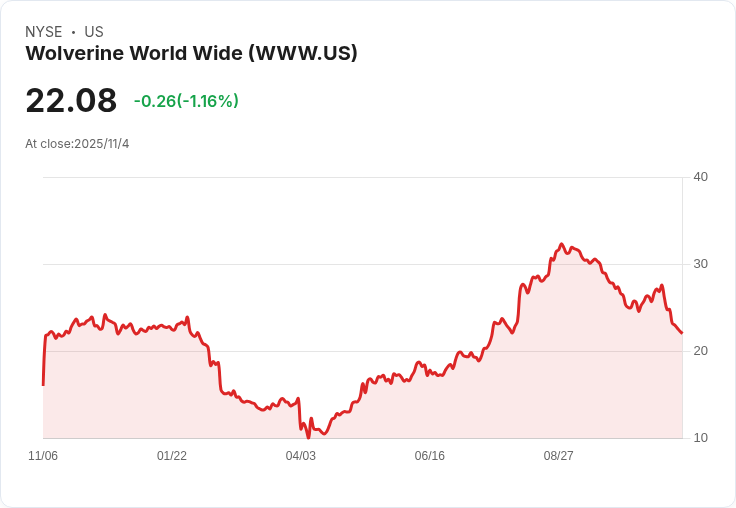Click the At close:2025/11/4 timestamp
The width and height of the screenshot is (736, 508).
coord(77,144)
